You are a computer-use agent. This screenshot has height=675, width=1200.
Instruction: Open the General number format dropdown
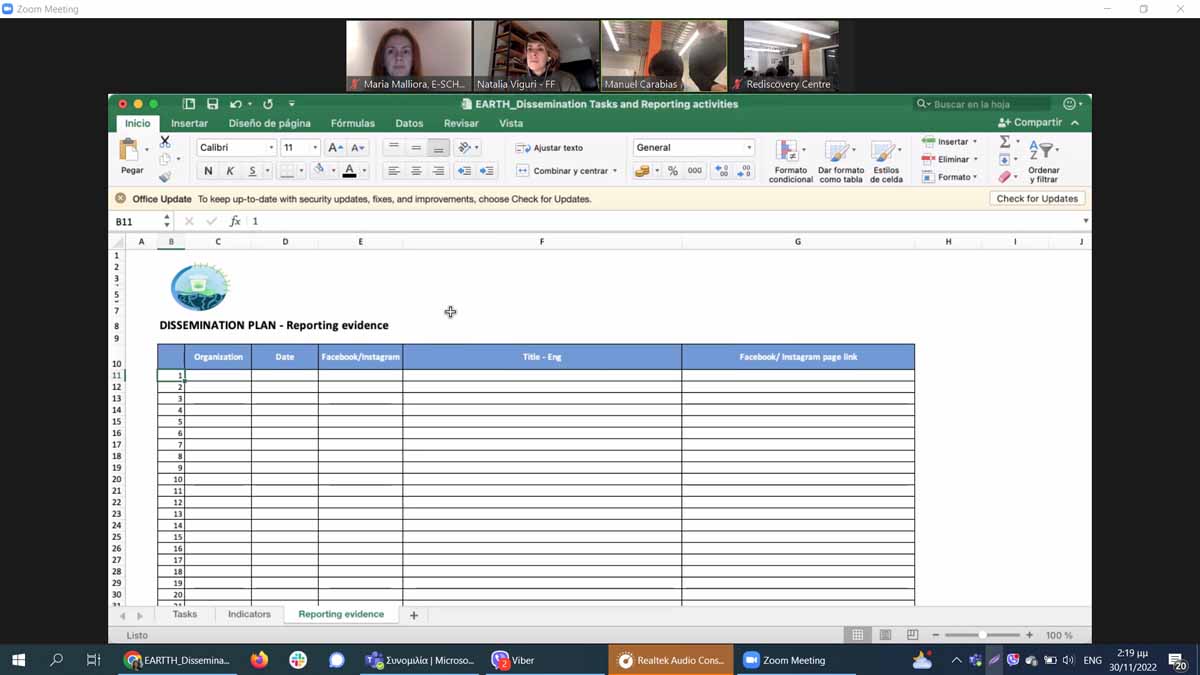pos(749,148)
